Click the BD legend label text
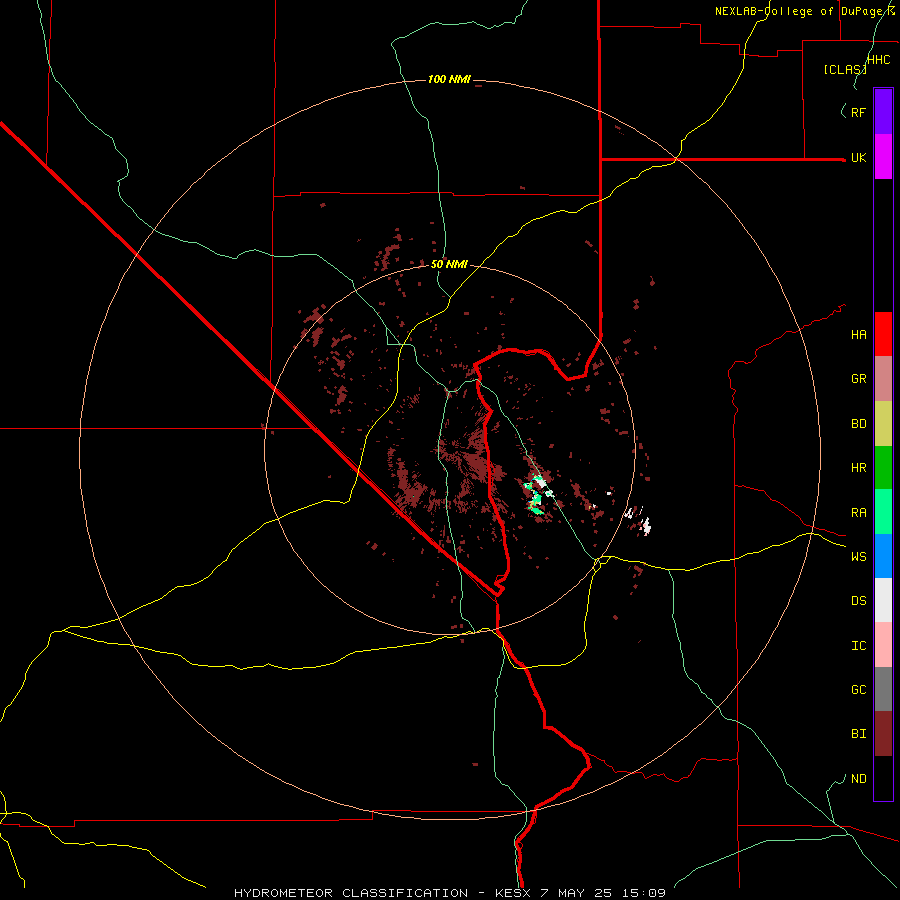The height and width of the screenshot is (900, 900). tap(858, 424)
